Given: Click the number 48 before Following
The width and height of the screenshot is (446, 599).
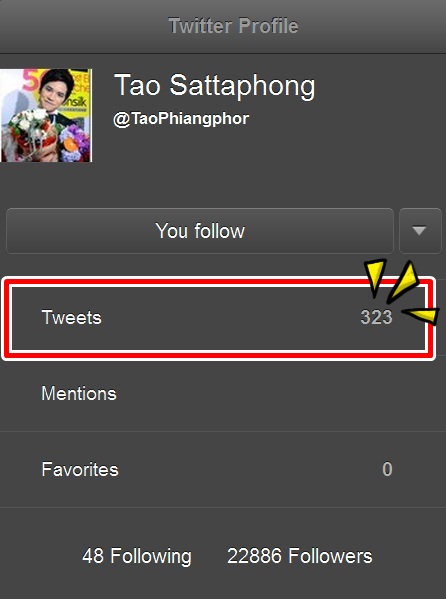Looking at the screenshot, I should click(93, 556).
